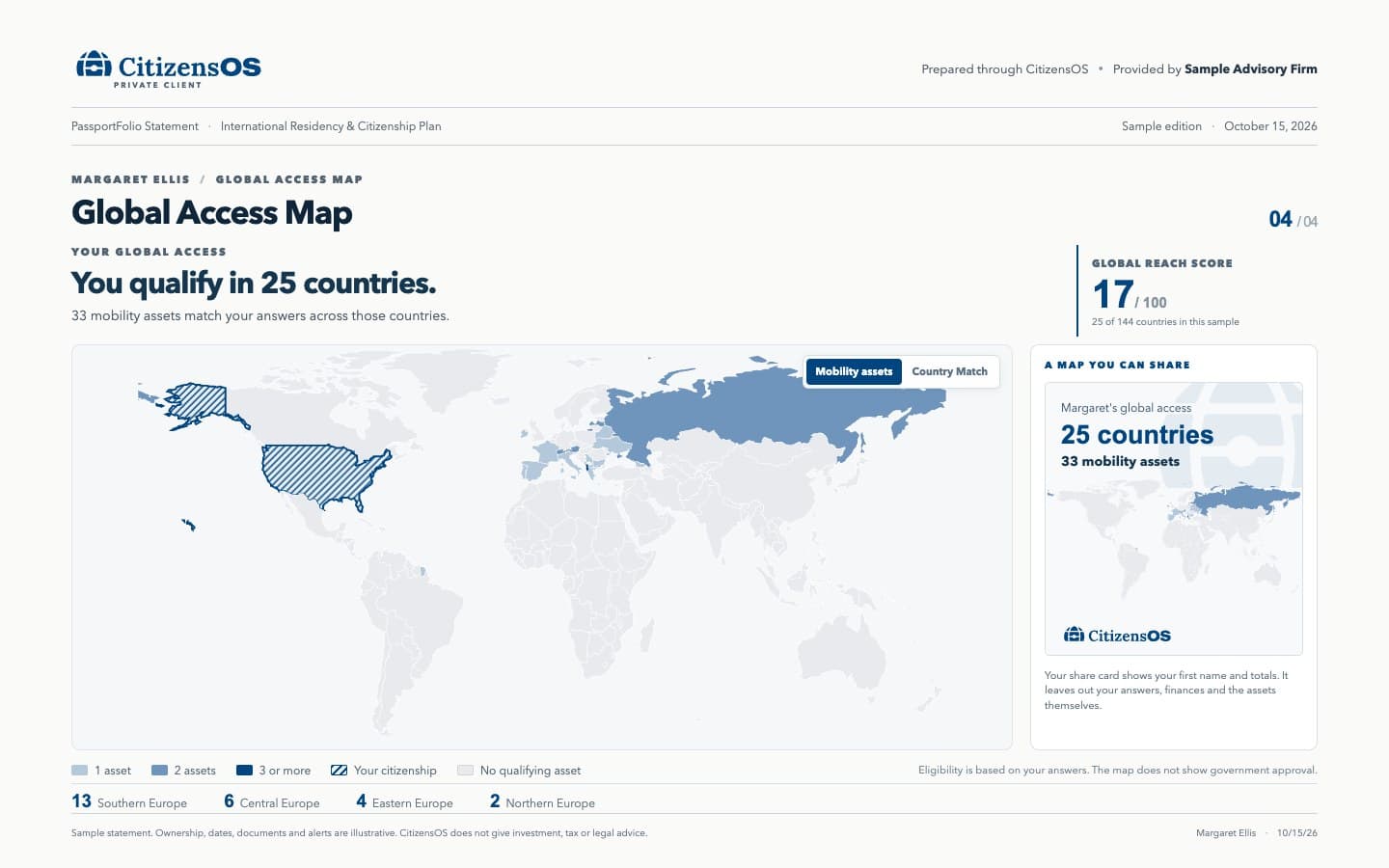The image size is (1389, 868).
Task: Click the 'PassportFolio Statement' breadcrumb text
Action: coord(135,126)
